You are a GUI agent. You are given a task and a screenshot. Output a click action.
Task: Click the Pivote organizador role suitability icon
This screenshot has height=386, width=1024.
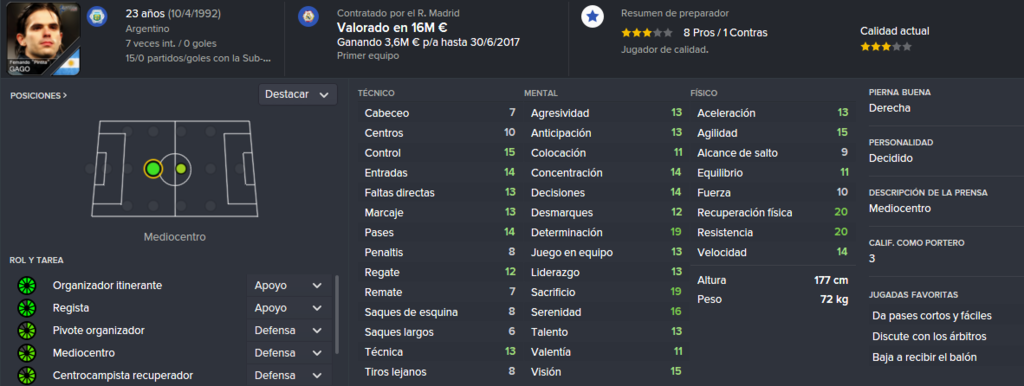click(27, 330)
